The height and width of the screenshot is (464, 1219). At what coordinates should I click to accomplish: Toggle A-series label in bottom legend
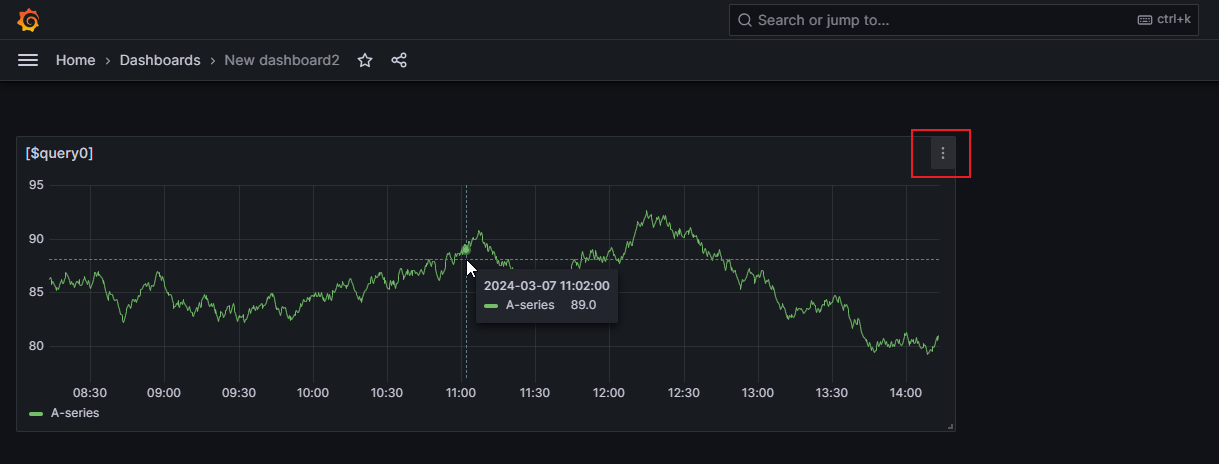pyautogui.click(x=75, y=412)
